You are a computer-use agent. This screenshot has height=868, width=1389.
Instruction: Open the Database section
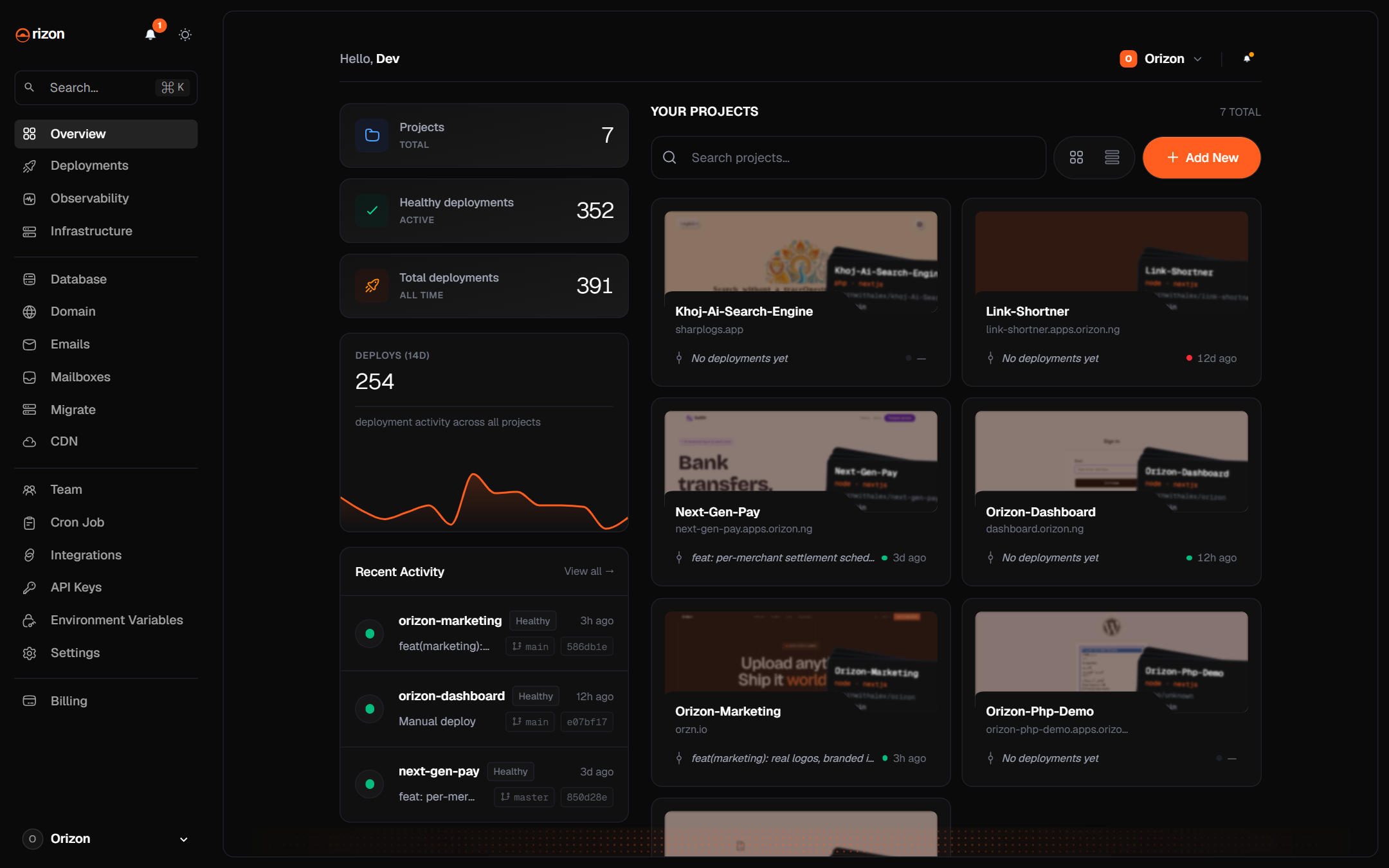(105, 279)
